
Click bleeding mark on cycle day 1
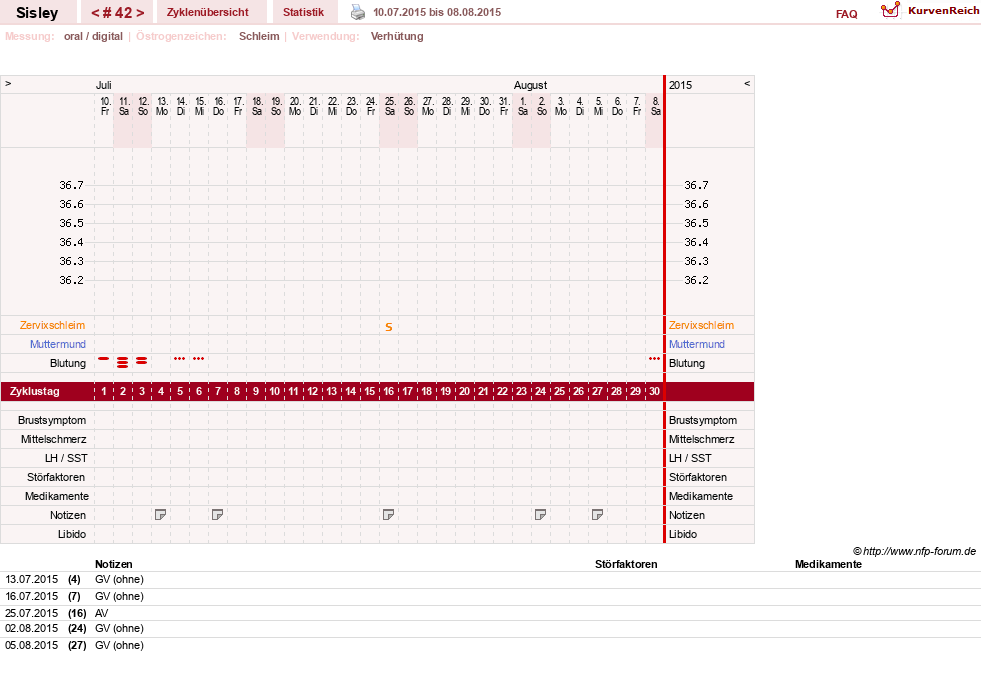(104, 359)
